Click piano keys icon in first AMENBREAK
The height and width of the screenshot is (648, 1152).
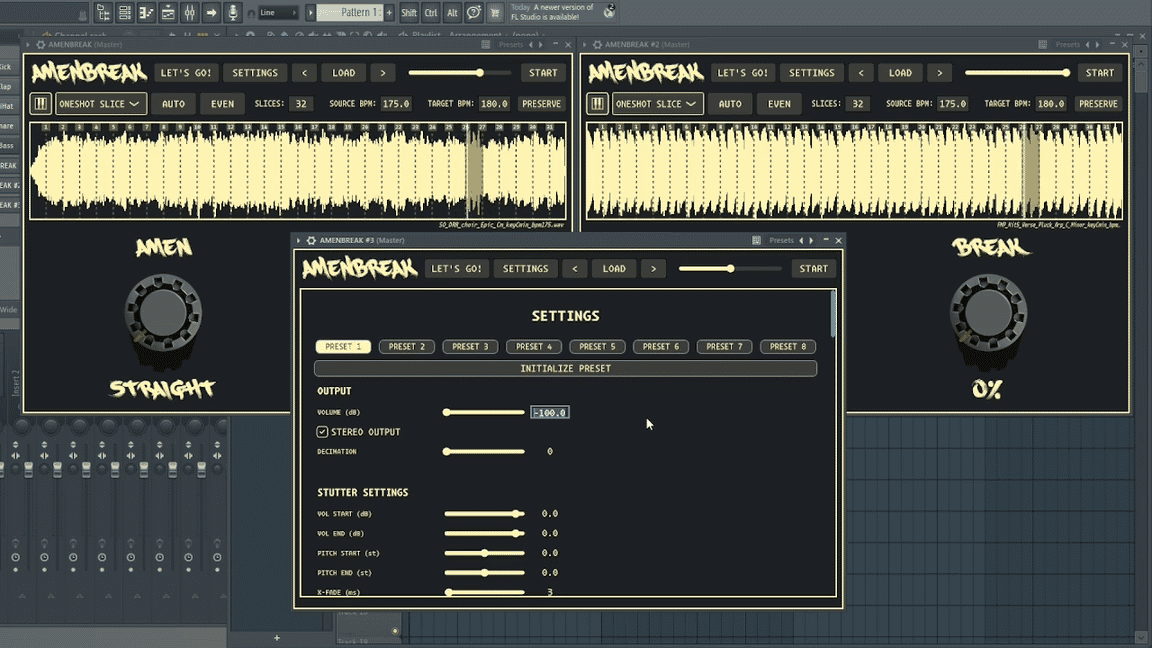(40, 104)
